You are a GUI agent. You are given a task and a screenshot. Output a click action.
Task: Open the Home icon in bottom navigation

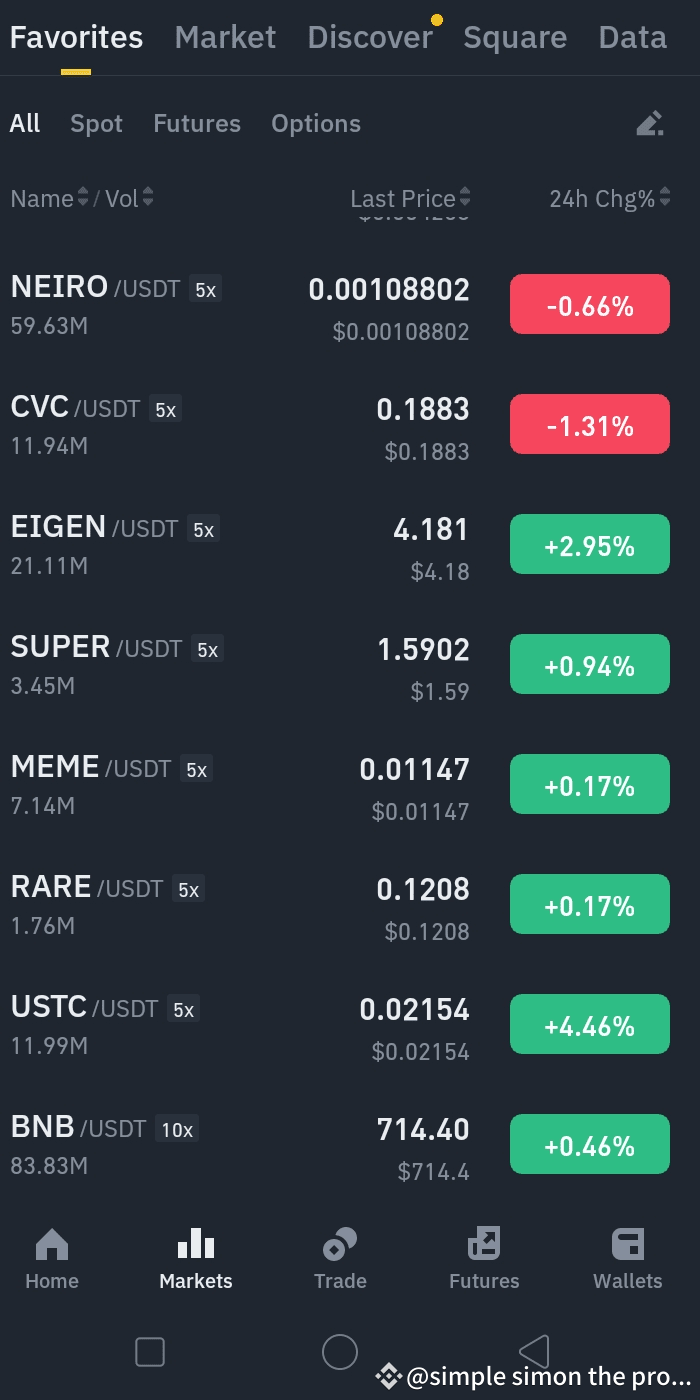tap(52, 1245)
